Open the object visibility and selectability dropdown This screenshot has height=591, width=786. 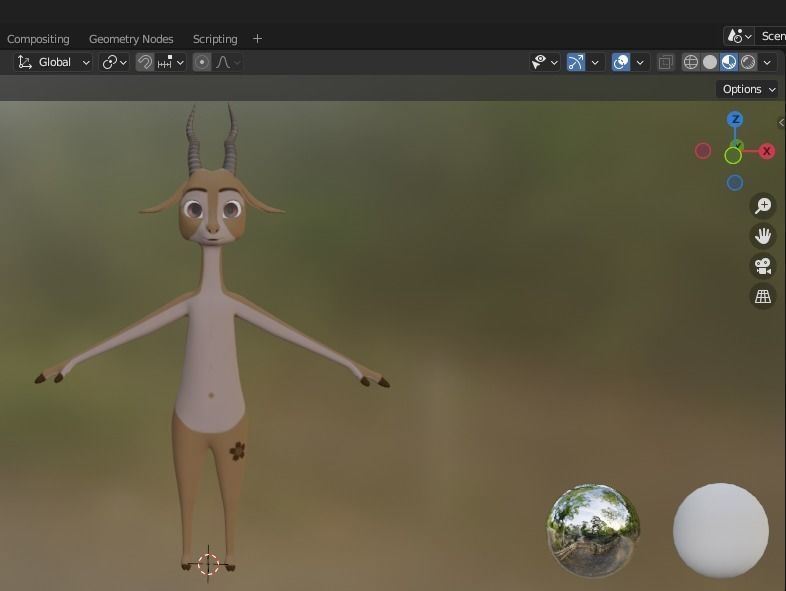pos(544,62)
